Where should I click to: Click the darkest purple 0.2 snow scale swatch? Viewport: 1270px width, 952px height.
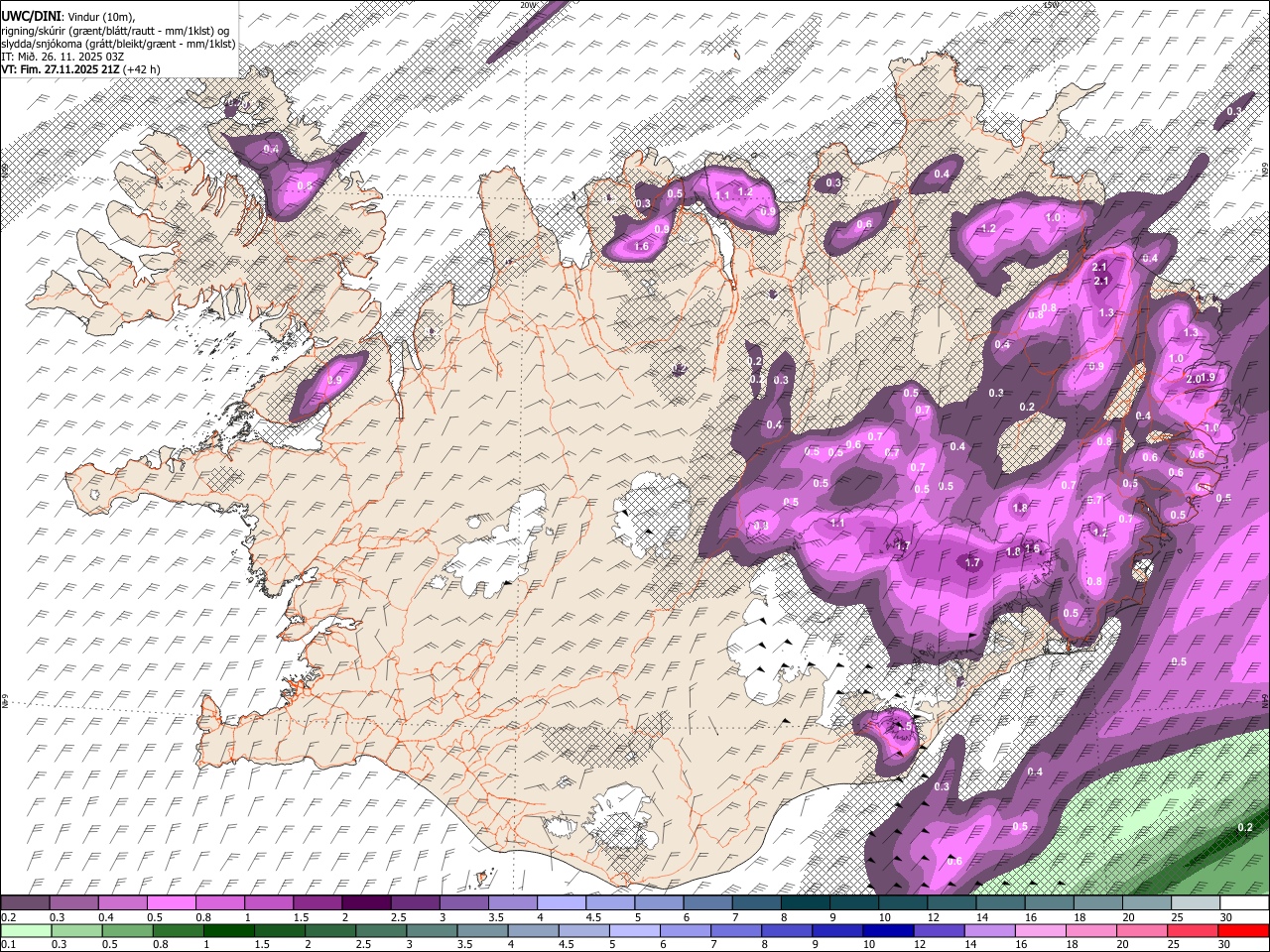coord(25,902)
